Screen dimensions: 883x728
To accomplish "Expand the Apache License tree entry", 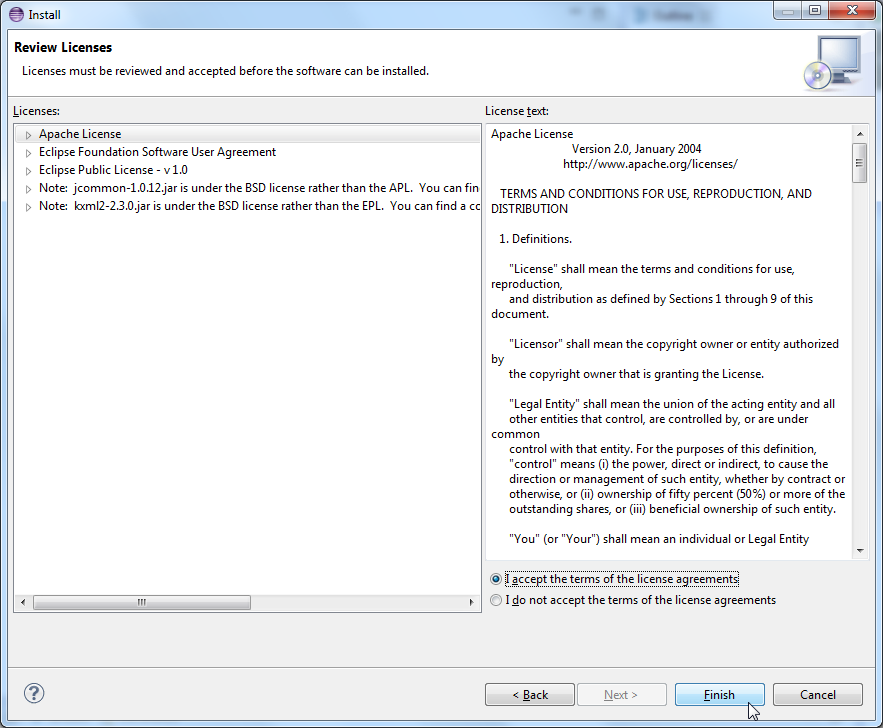I will pyautogui.click(x=28, y=135).
